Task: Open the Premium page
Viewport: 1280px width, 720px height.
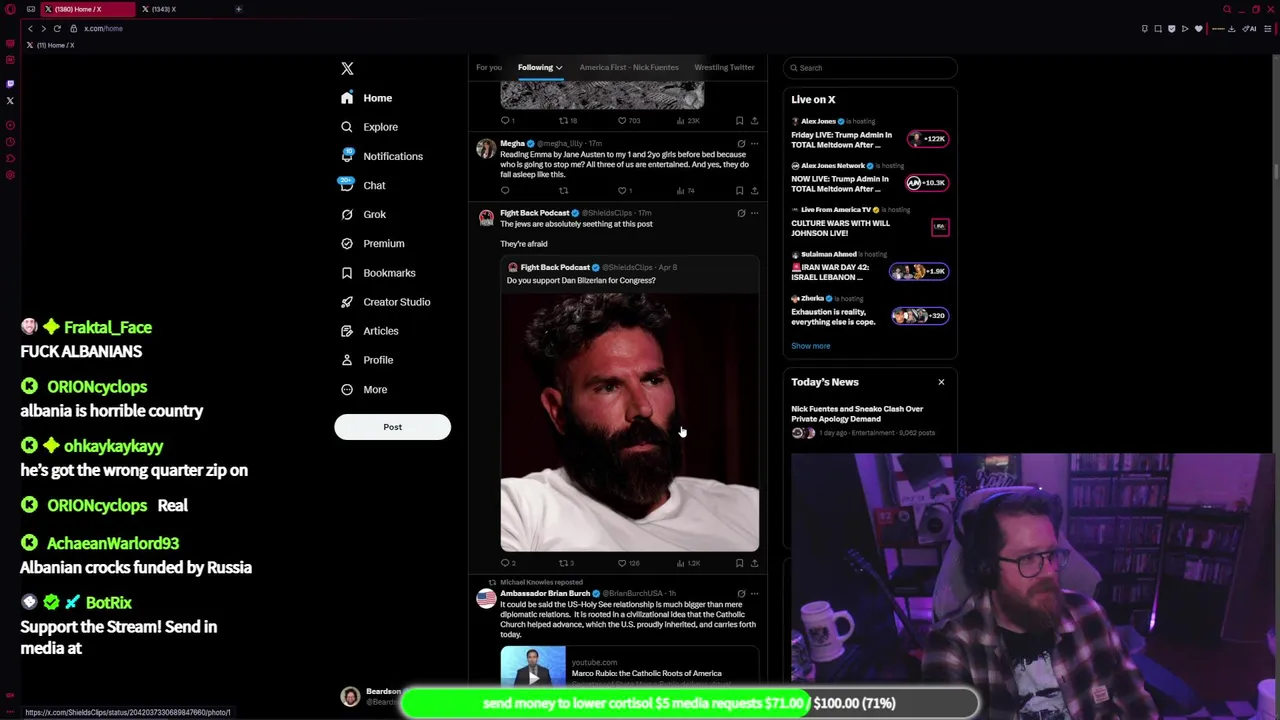Action: [372, 243]
